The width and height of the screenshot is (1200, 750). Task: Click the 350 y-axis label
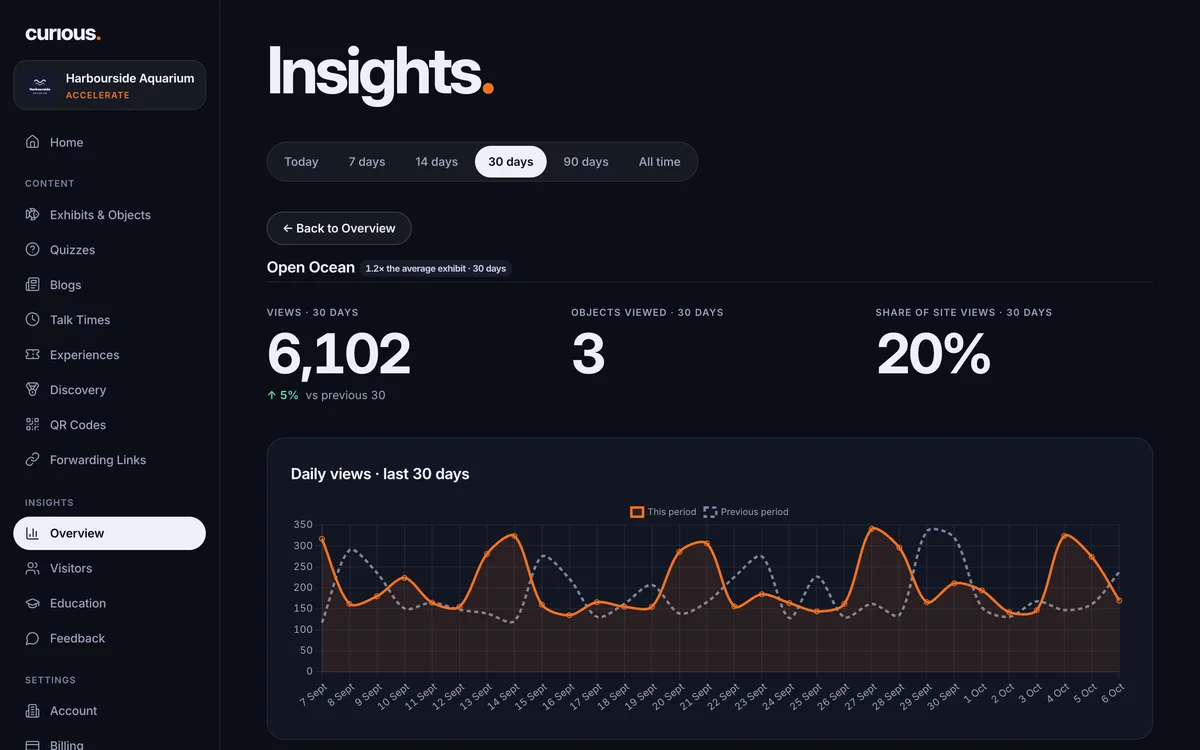coord(303,525)
